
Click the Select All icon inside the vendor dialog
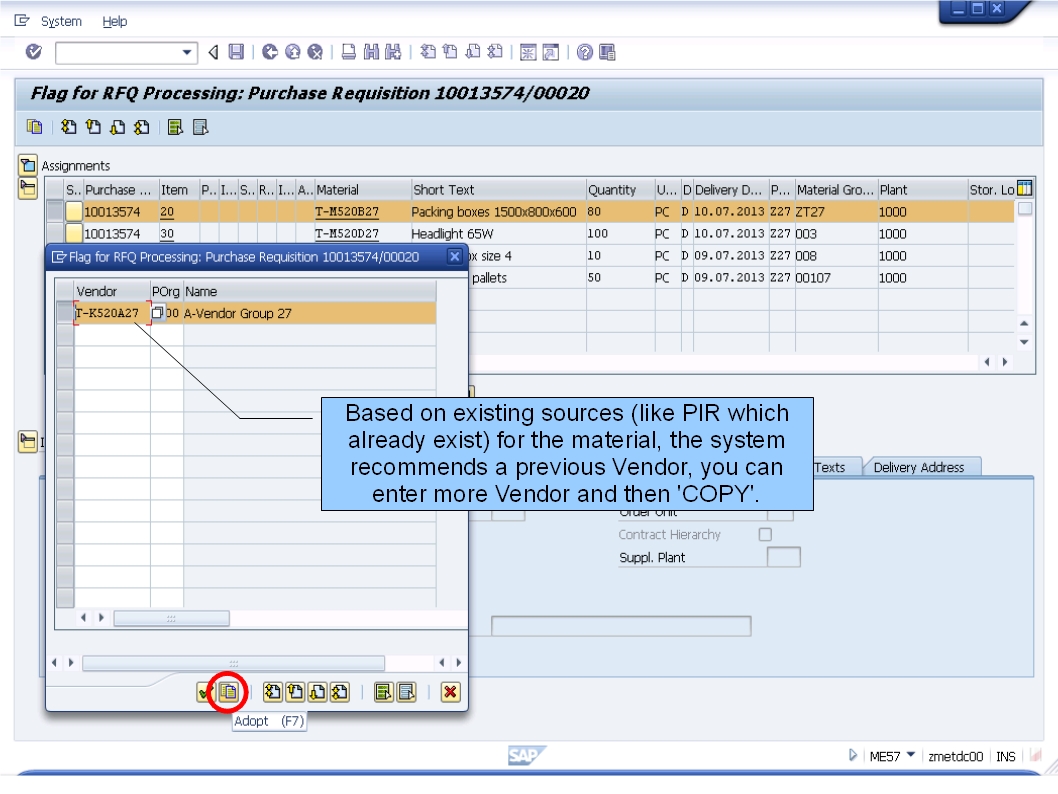271,691
